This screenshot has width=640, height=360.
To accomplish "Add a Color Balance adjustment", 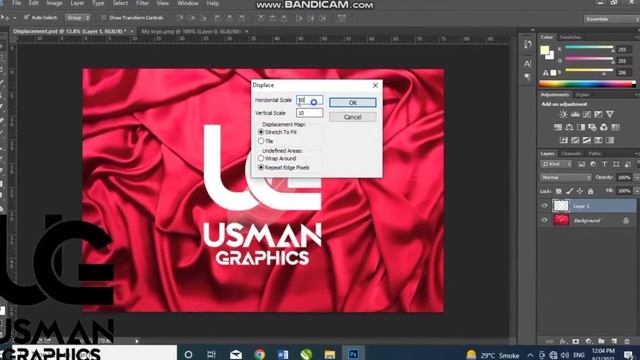I will tap(569, 127).
